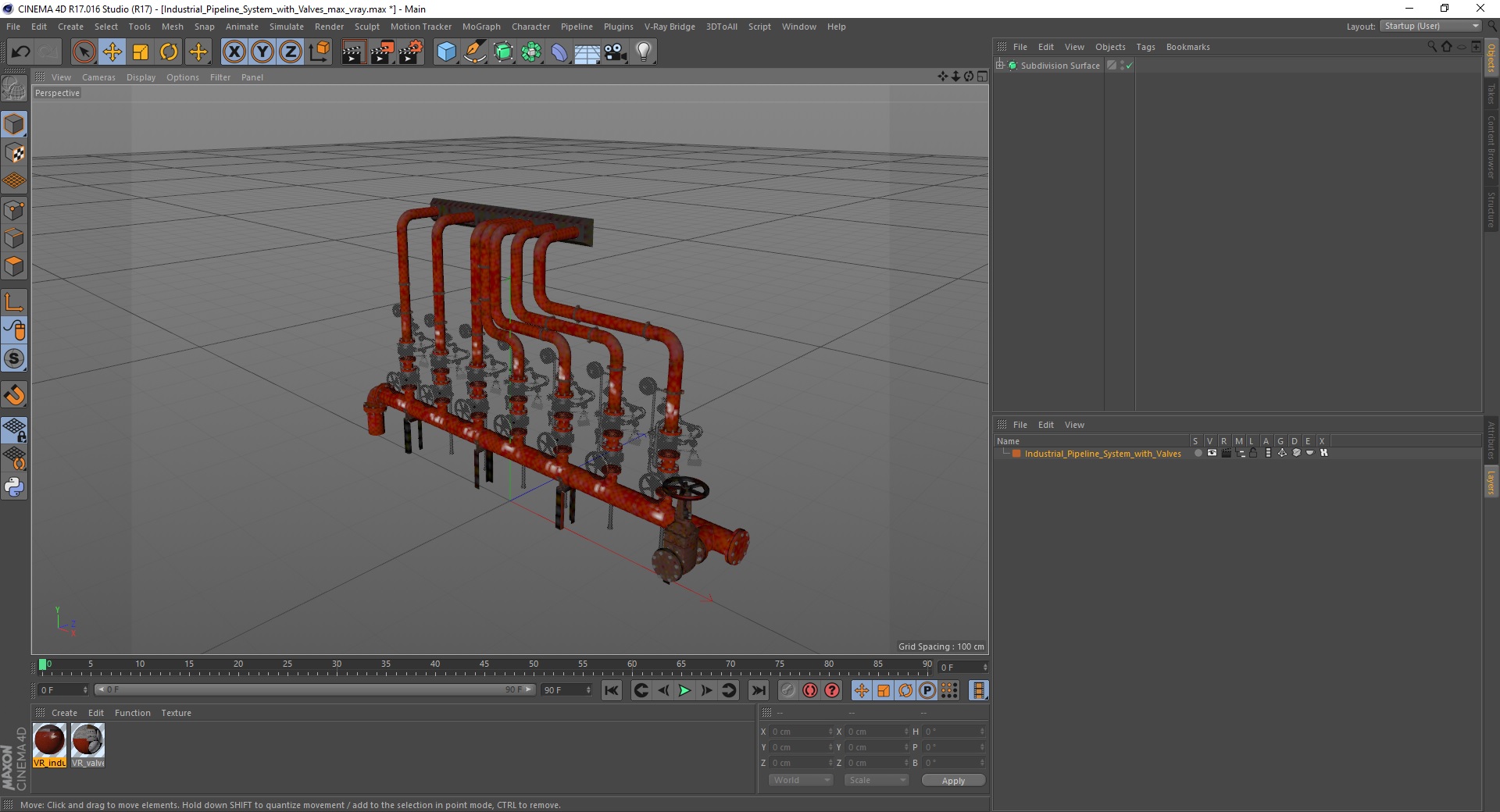The image size is (1500, 812).
Task: Click the Apply button
Action: pos(953,781)
